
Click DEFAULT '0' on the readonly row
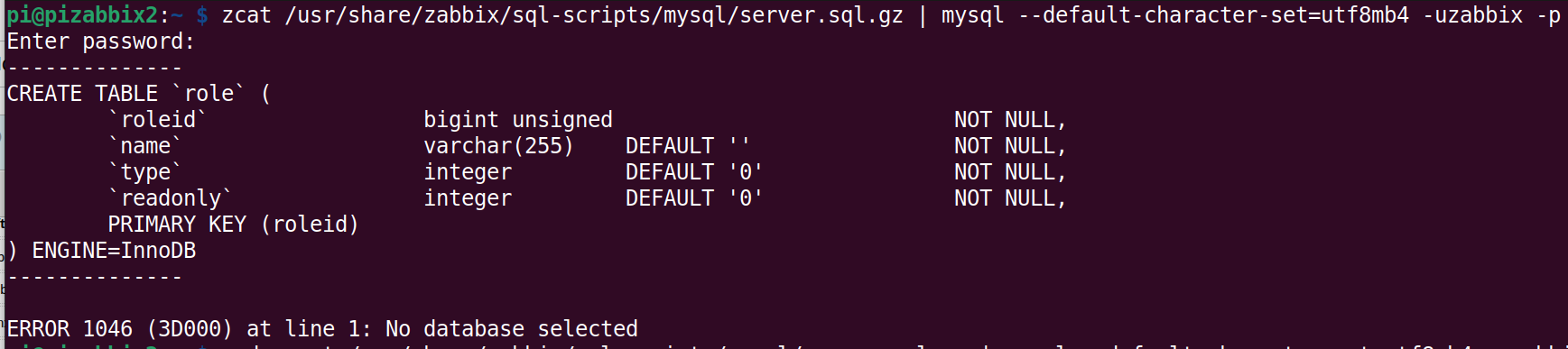tap(694, 198)
